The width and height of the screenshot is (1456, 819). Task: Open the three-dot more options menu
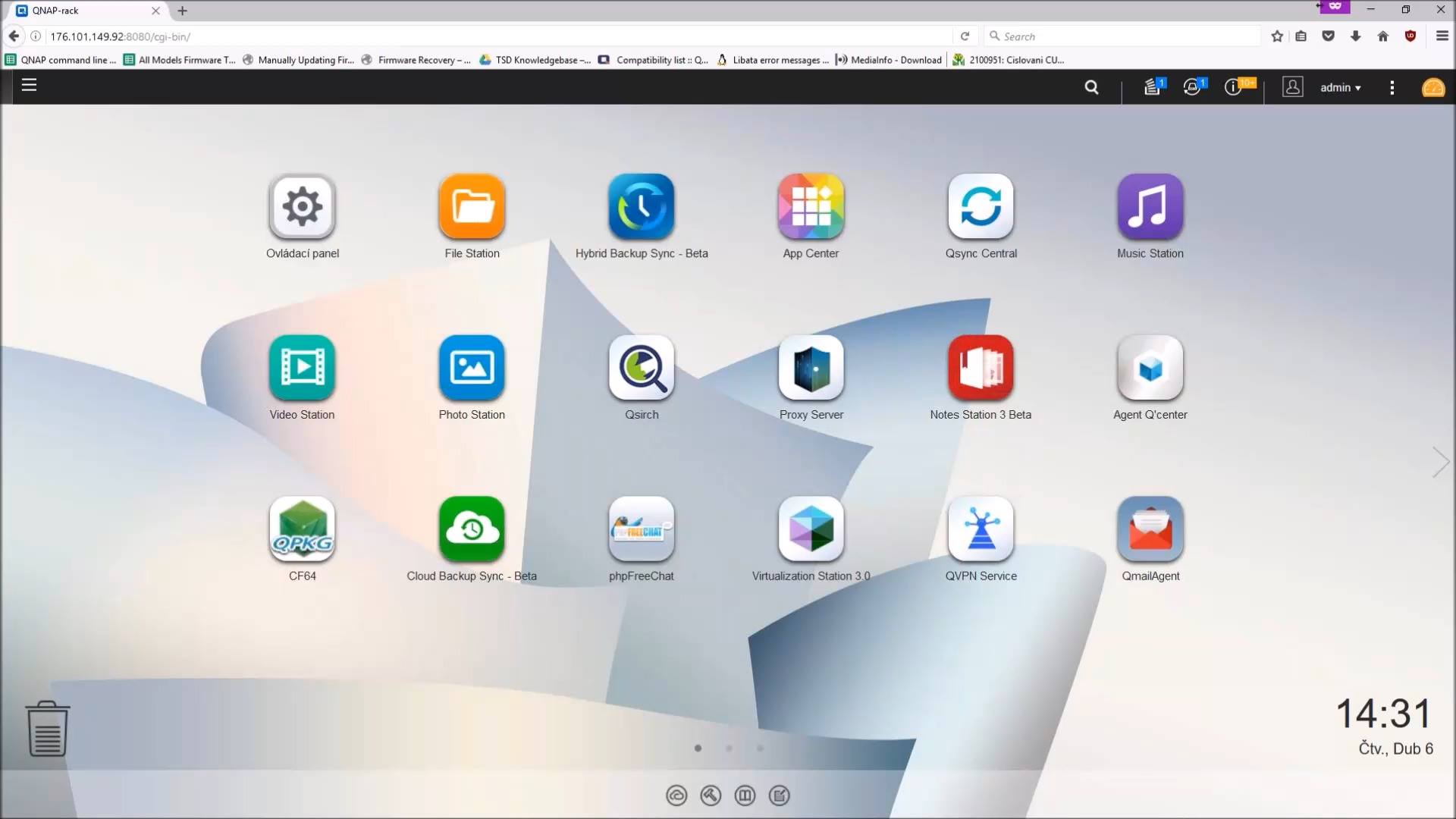(1392, 88)
